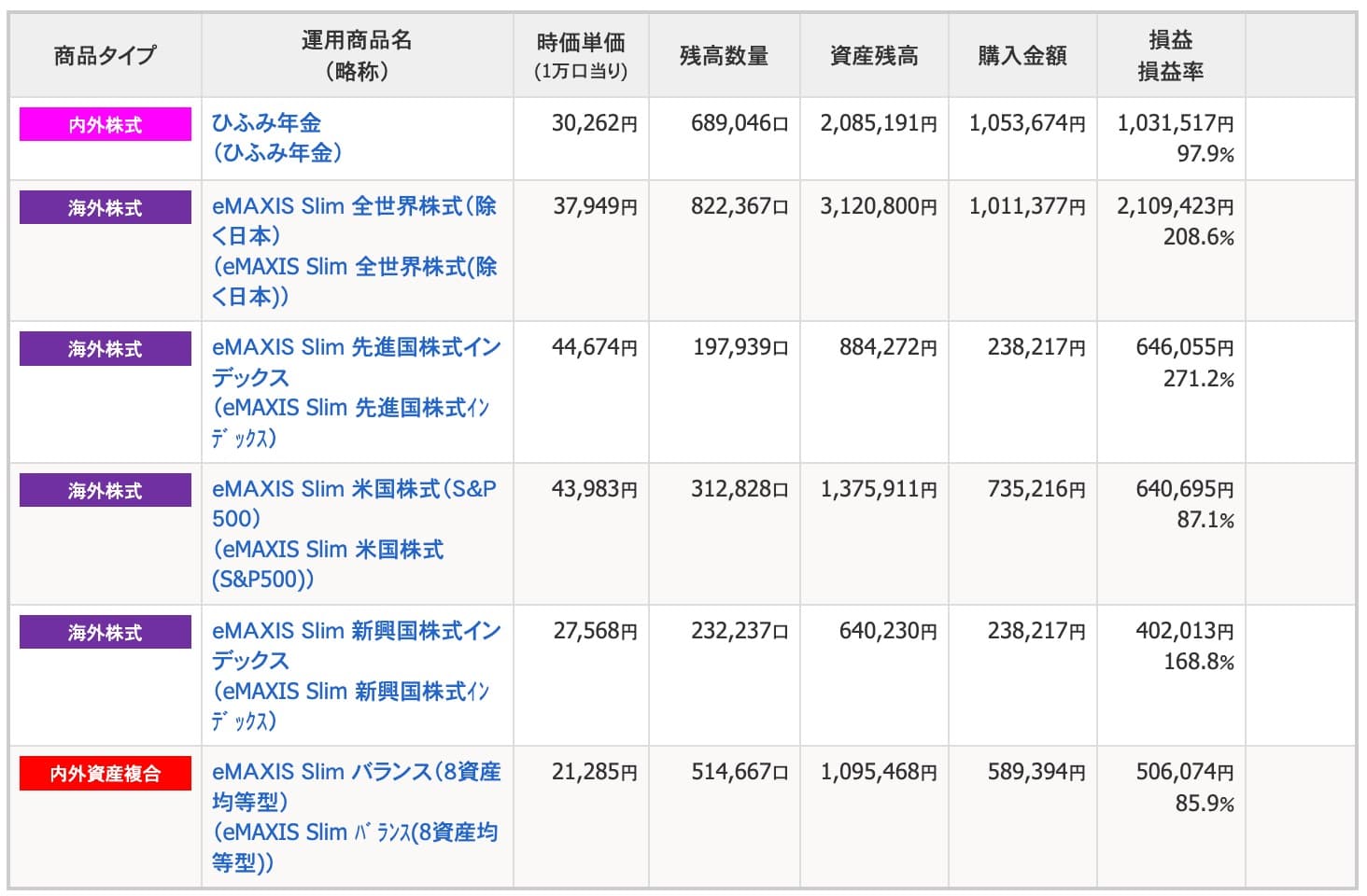Click the 商品タイプ column header
This screenshot has height=896, width=1367.
point(106,55)
